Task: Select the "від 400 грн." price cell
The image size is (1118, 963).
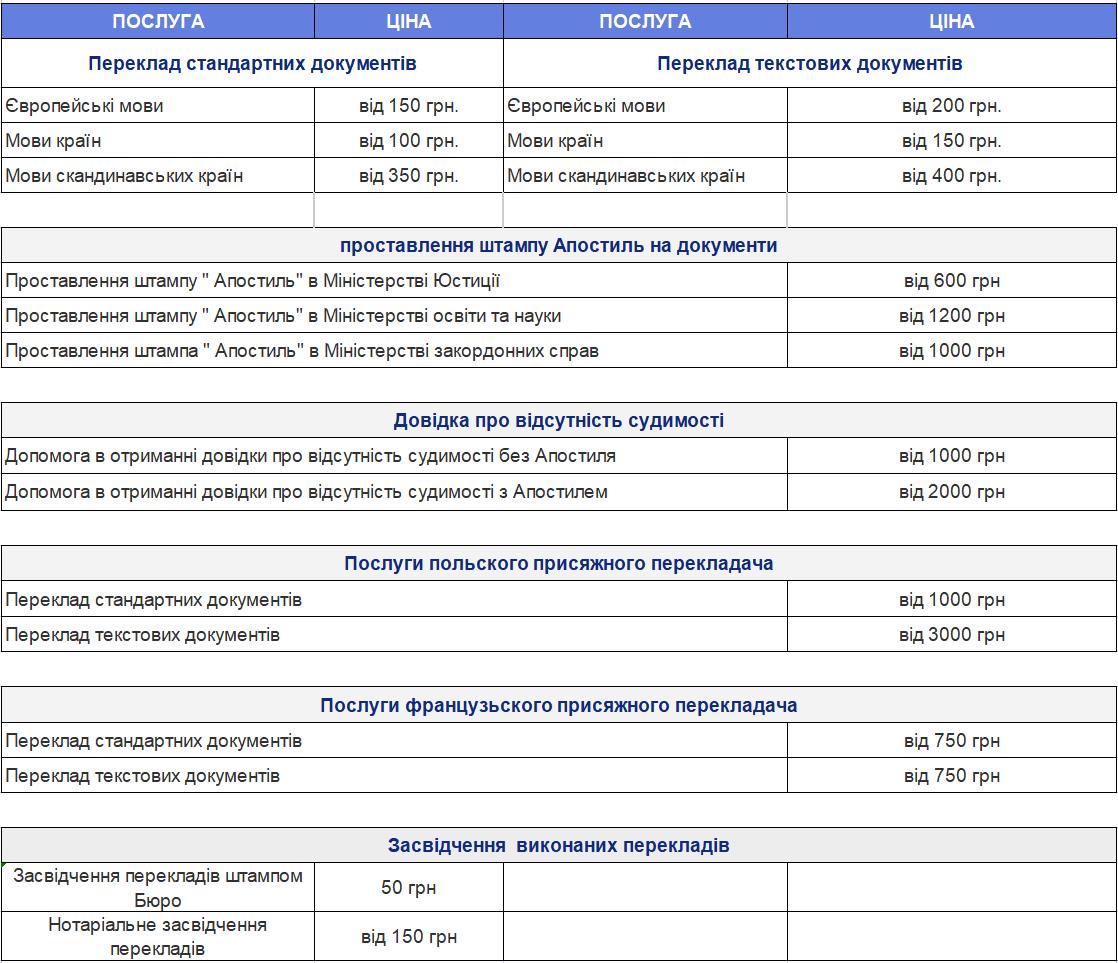Action: point(951,176)
